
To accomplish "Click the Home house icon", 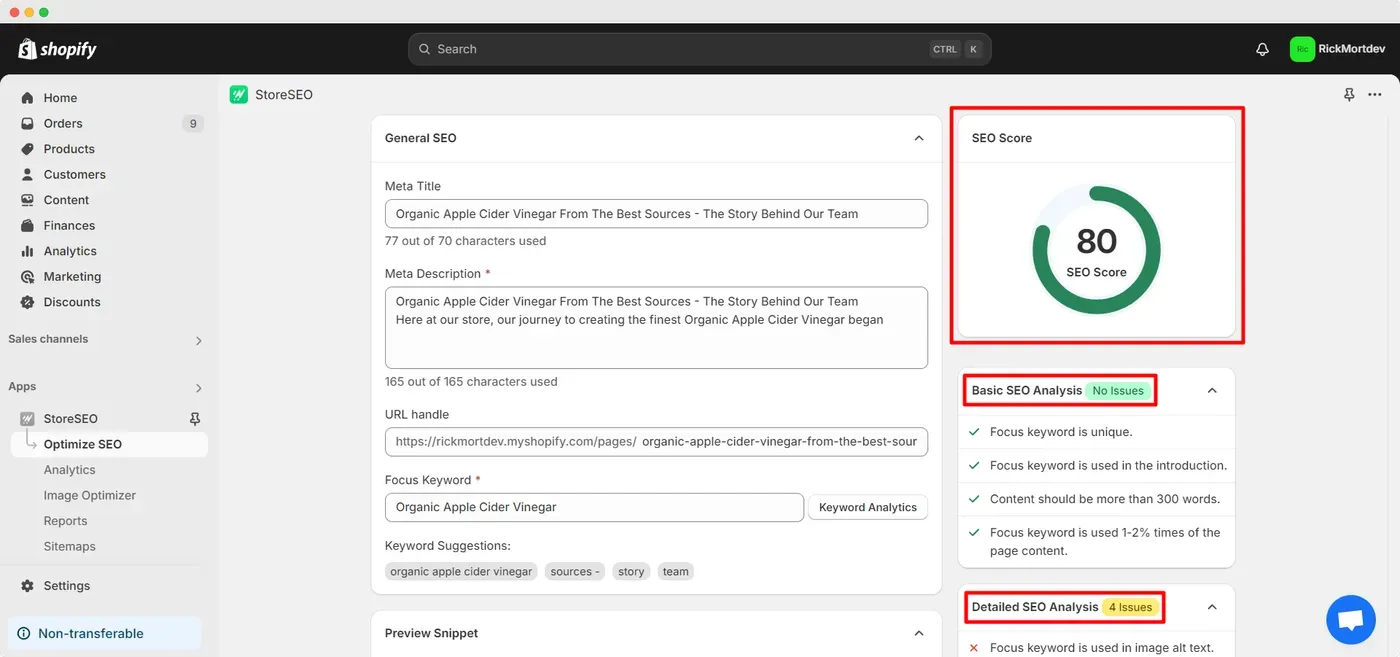I will pos(27,98).
